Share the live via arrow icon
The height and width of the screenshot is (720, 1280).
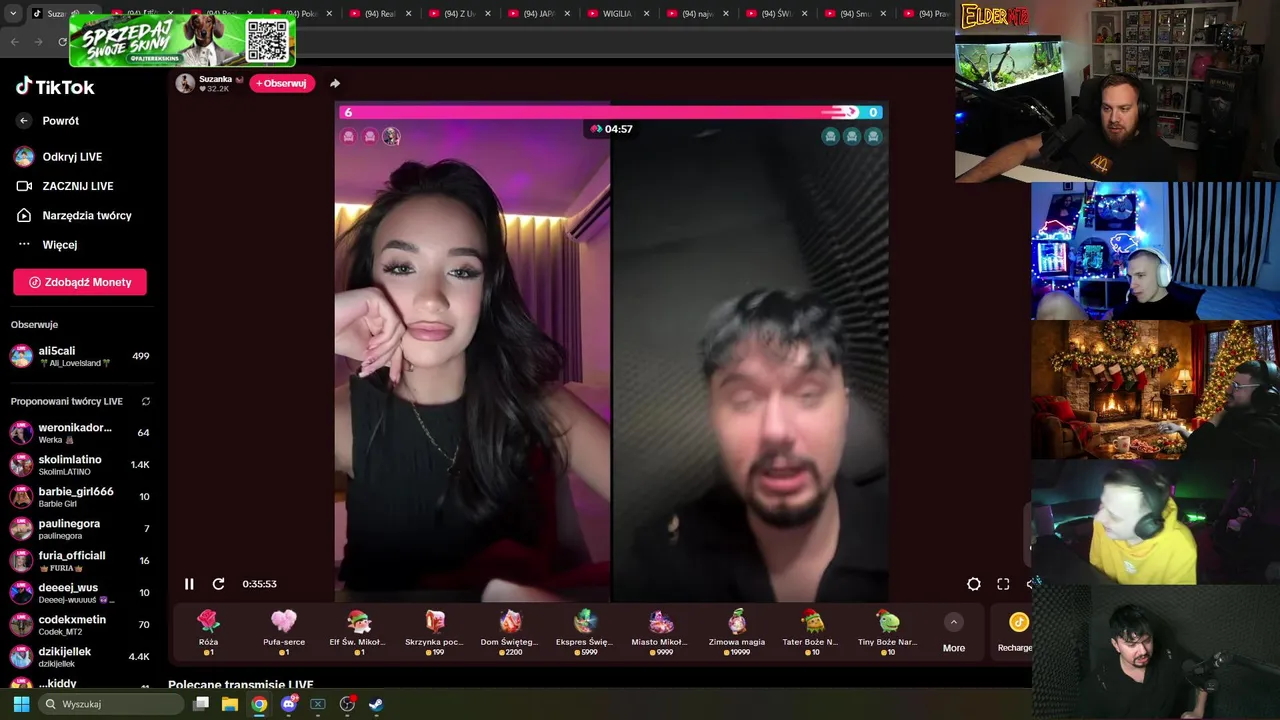[x=335, y=83]
